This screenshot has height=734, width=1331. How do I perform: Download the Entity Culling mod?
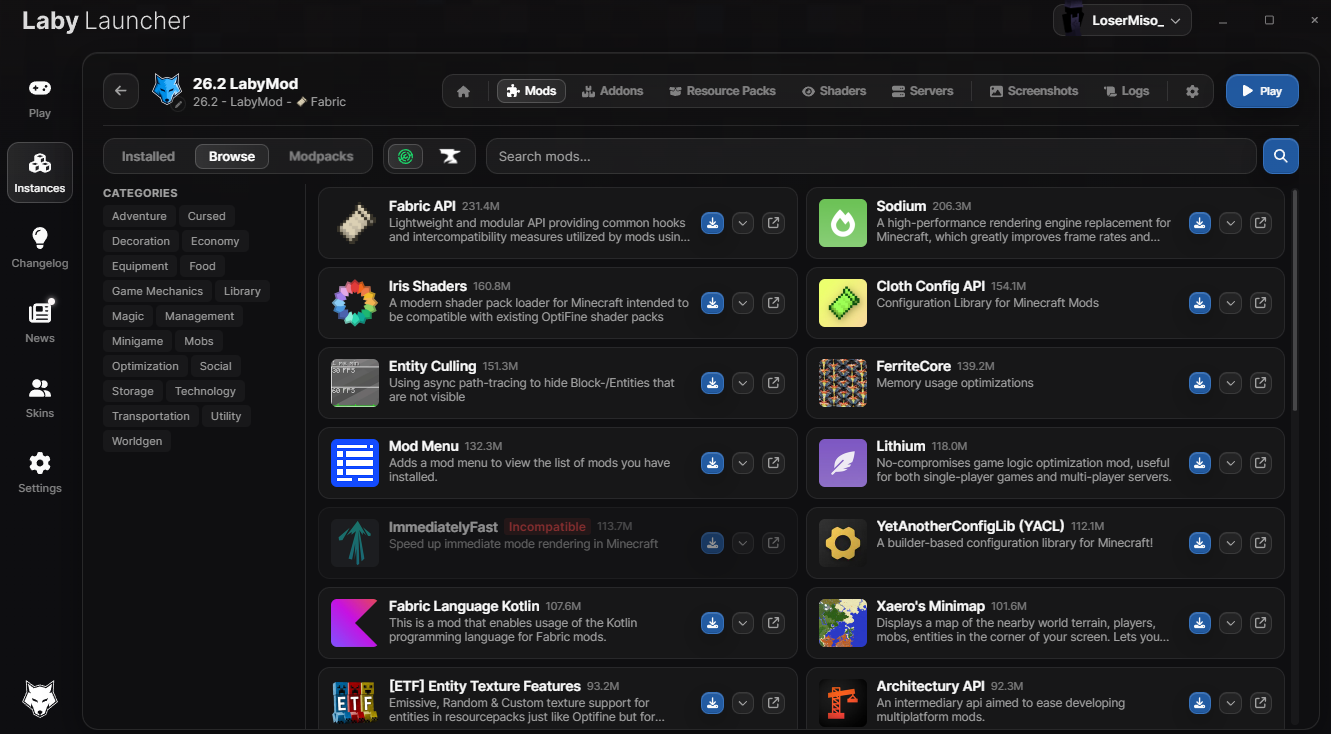pos(712,383)
